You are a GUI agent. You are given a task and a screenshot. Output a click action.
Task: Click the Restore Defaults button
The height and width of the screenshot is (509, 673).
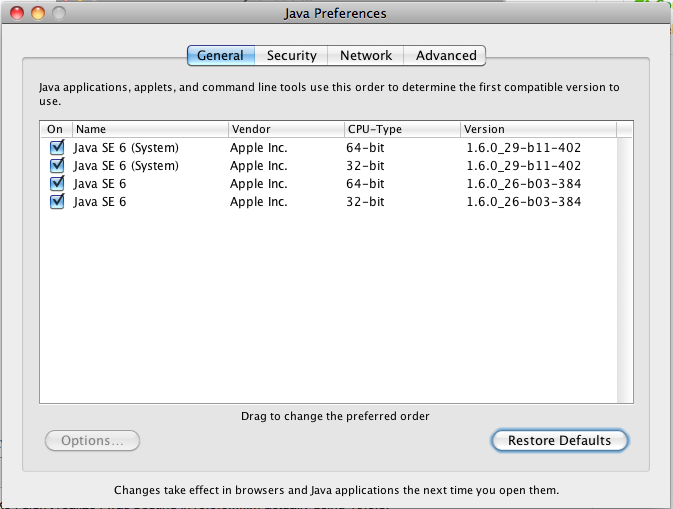(559, 441)
